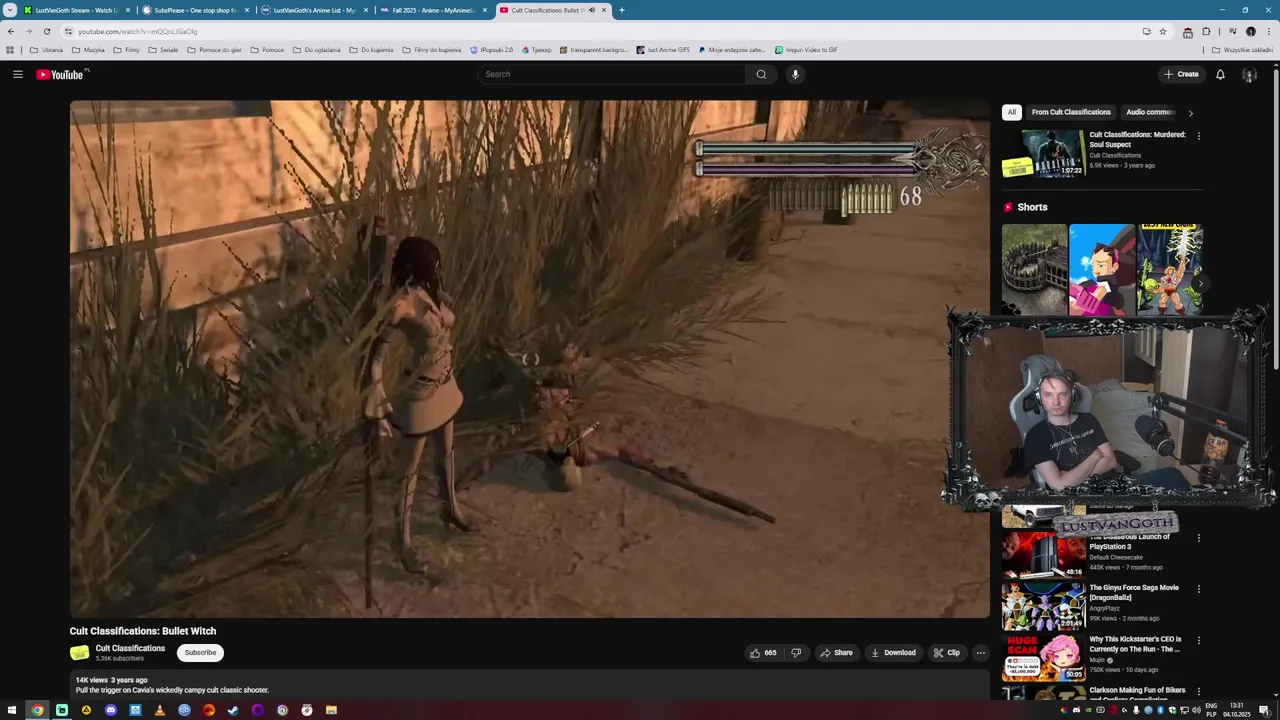Image resolution: width=1280 pixels, height=720 pixels.
Task: Switch to SubsPlease tab
Action: 195,10
